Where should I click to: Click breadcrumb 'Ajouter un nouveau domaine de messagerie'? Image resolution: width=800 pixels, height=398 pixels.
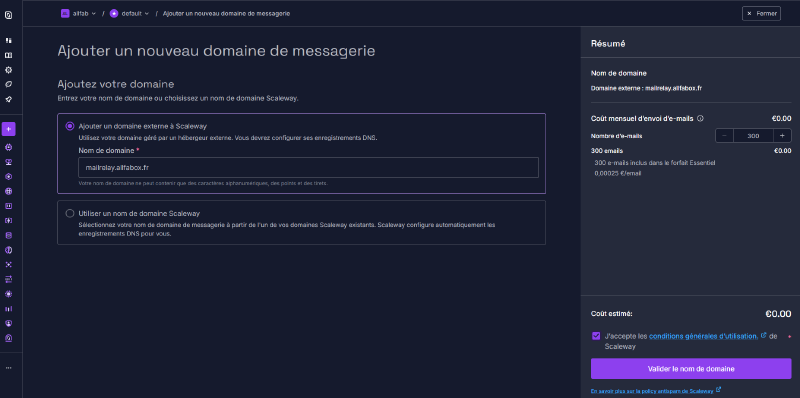click(x=227, y=14)
